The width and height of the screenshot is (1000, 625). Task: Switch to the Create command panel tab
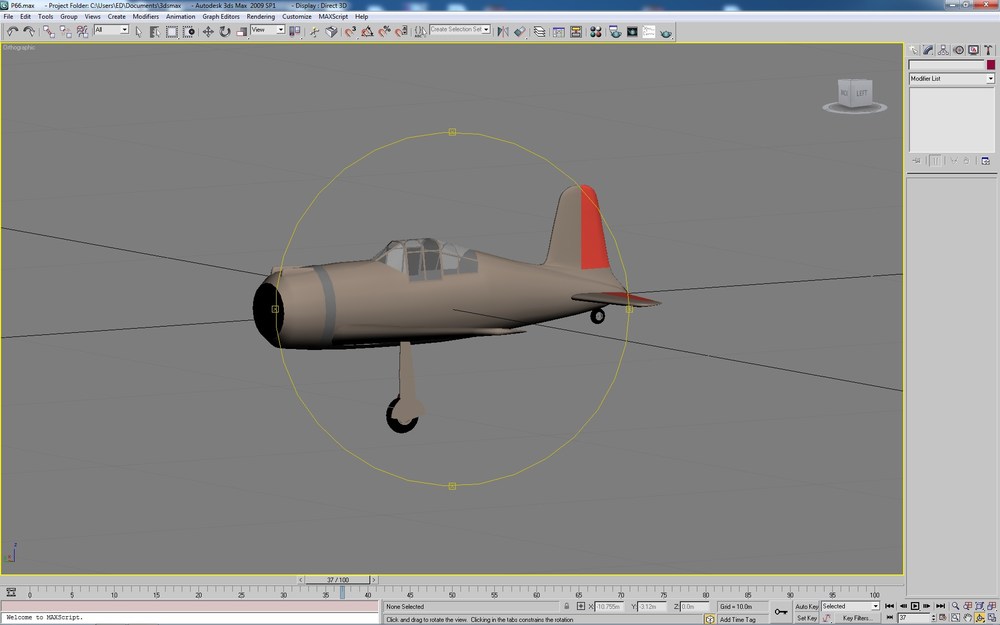point(914,50)
